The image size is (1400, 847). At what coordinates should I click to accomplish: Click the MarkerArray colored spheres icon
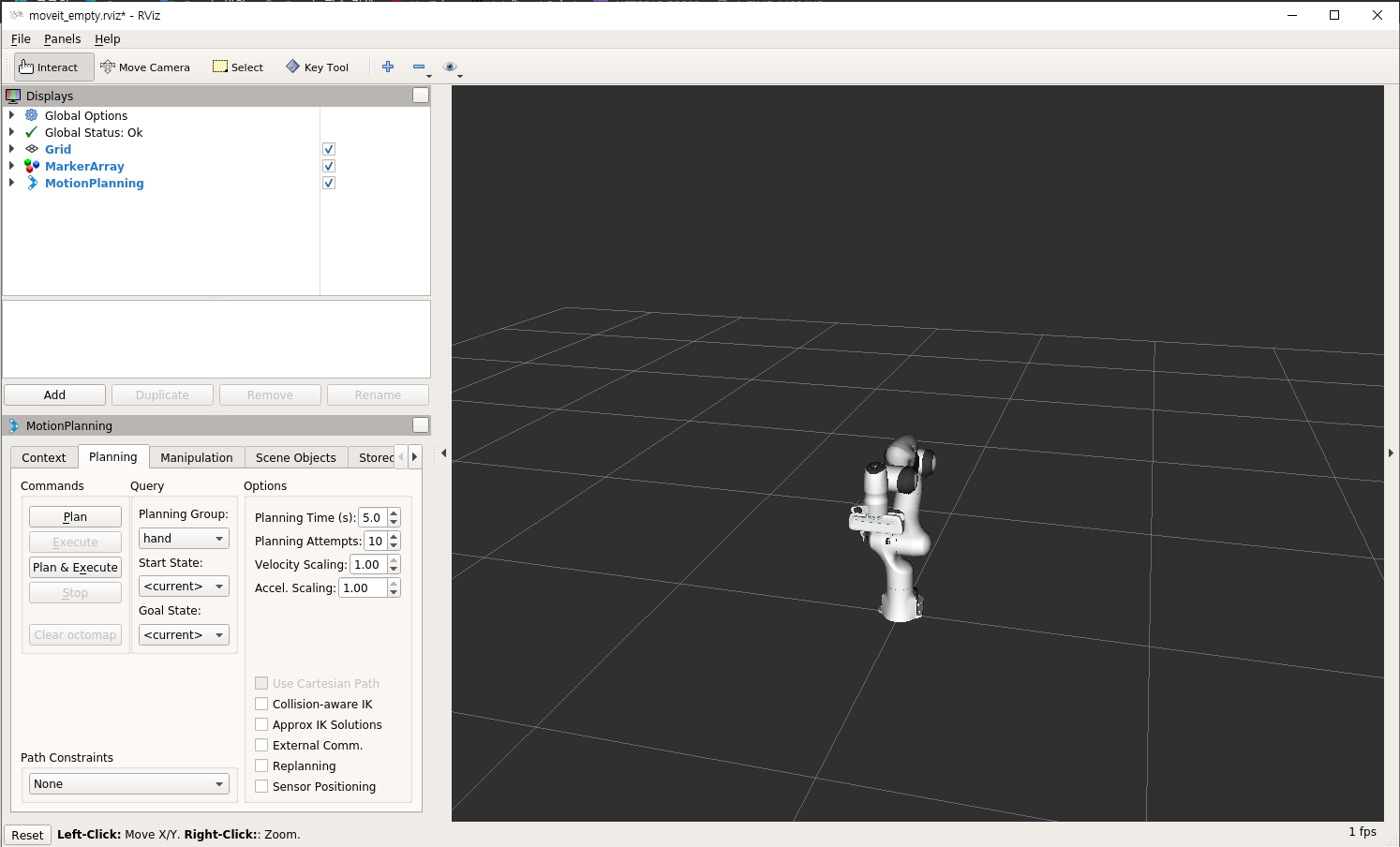(x=32, y=166)
